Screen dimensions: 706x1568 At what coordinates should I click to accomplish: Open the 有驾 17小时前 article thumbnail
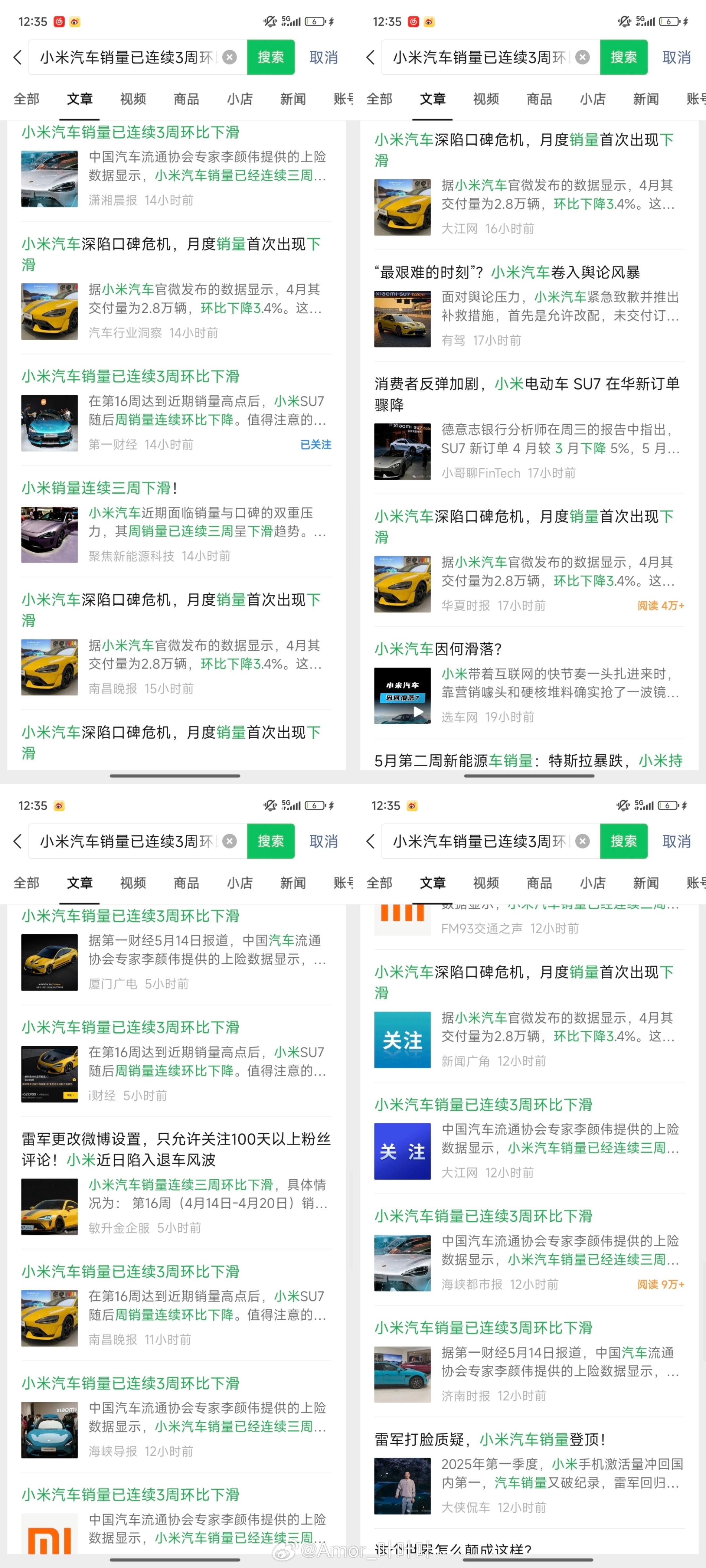click(403, 319)
